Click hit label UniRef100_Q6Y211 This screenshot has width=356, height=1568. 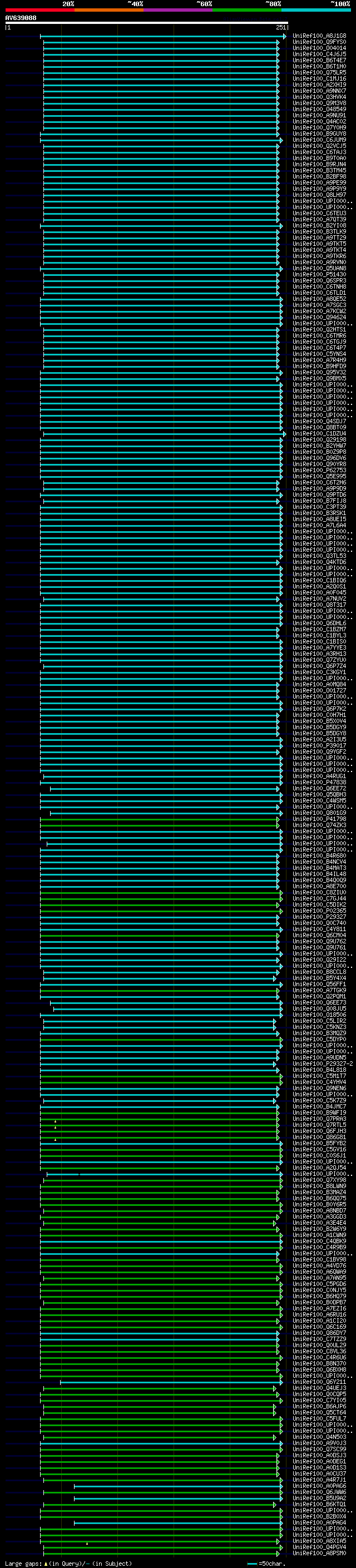click(319, 1382)
